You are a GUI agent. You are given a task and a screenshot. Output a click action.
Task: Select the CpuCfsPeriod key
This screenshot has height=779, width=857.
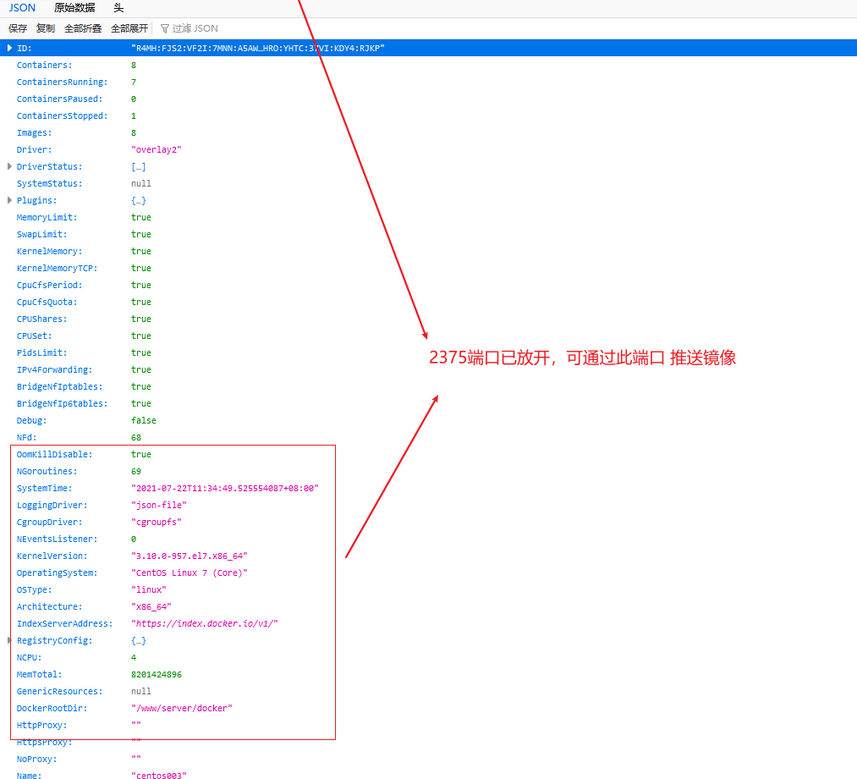pyautogui.click(x=50, y=285)
